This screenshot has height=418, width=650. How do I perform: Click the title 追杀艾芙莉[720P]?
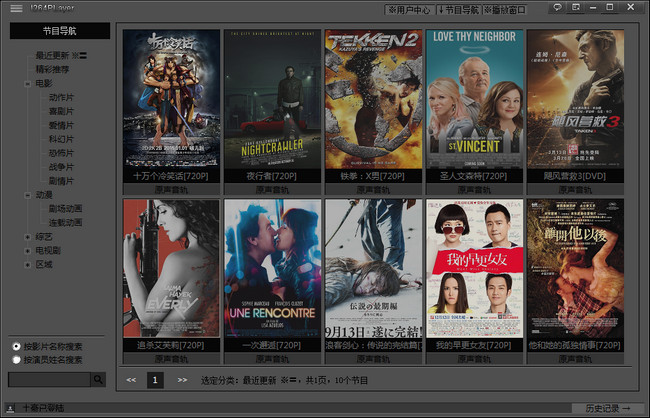click(171, 345)
